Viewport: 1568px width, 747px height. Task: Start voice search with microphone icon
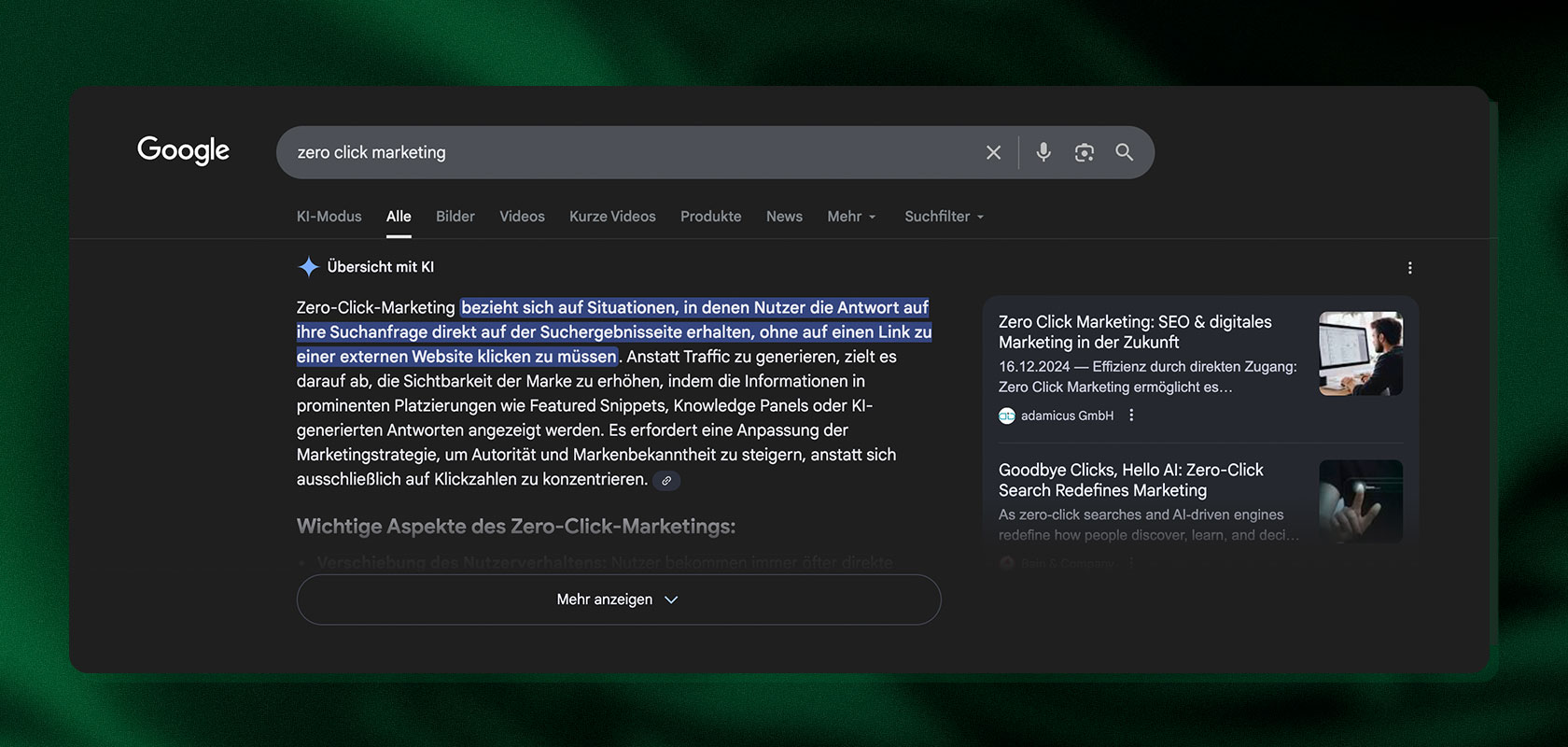pyautogui.click(x=1043, y=152)
